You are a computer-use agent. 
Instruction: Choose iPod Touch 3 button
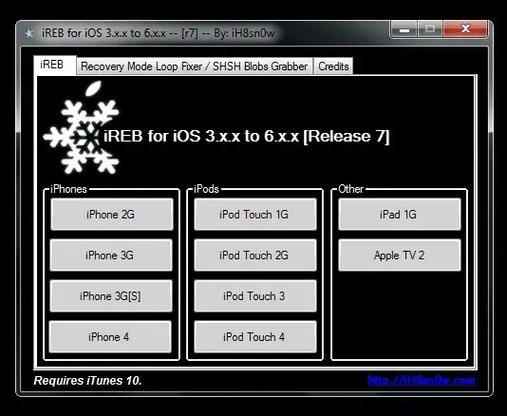coord(255,296)
